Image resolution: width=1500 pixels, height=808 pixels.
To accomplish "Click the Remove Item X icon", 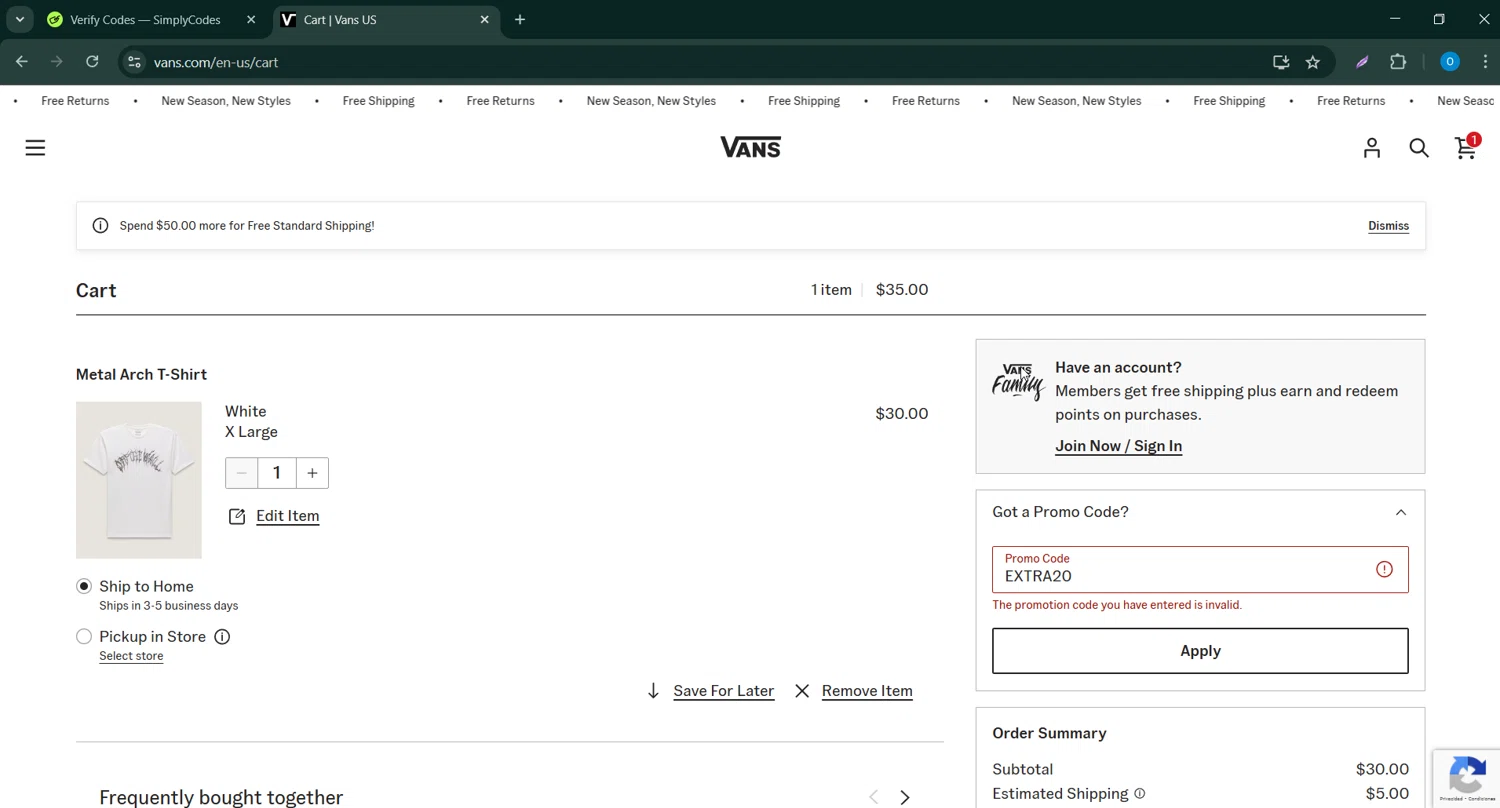I will click(x=802, y=691).
